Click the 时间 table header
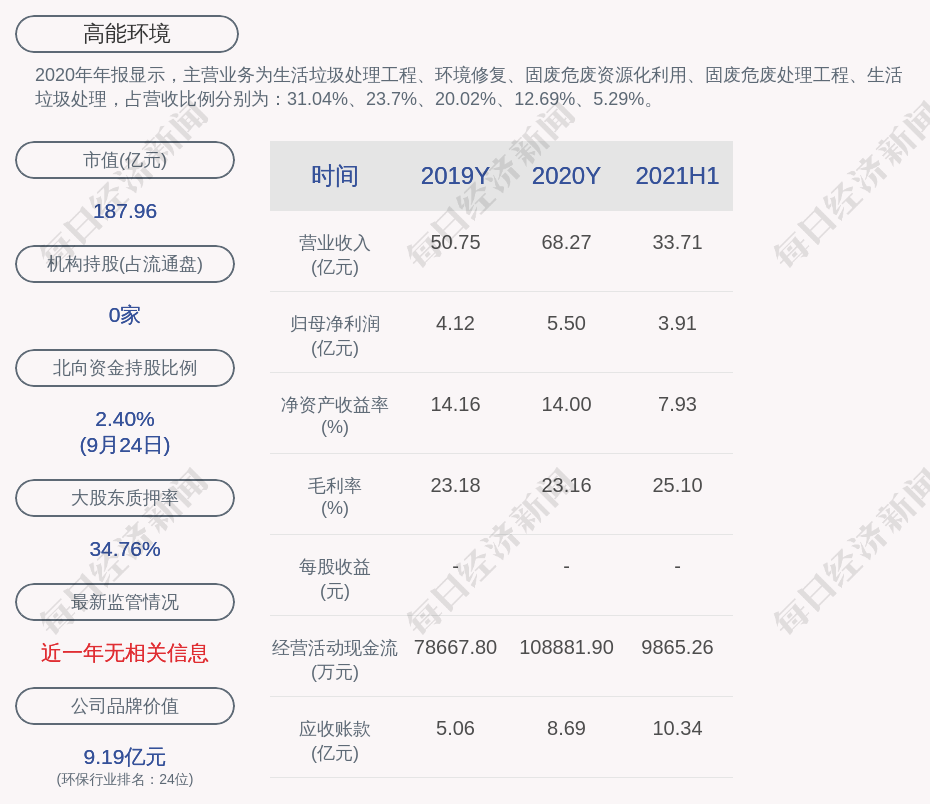Viewport: 930px width, 804px height. tap(334, 176)
